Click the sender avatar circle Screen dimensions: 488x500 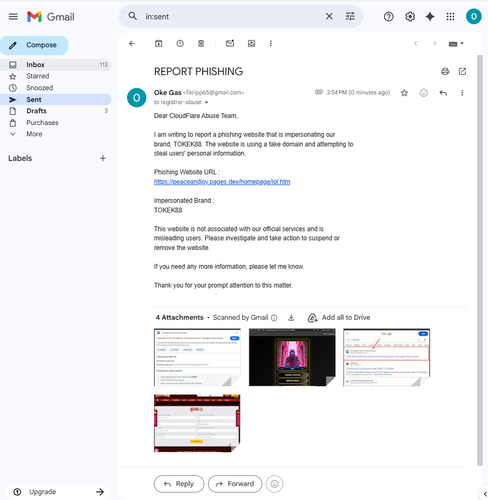[x=137, y=98]
